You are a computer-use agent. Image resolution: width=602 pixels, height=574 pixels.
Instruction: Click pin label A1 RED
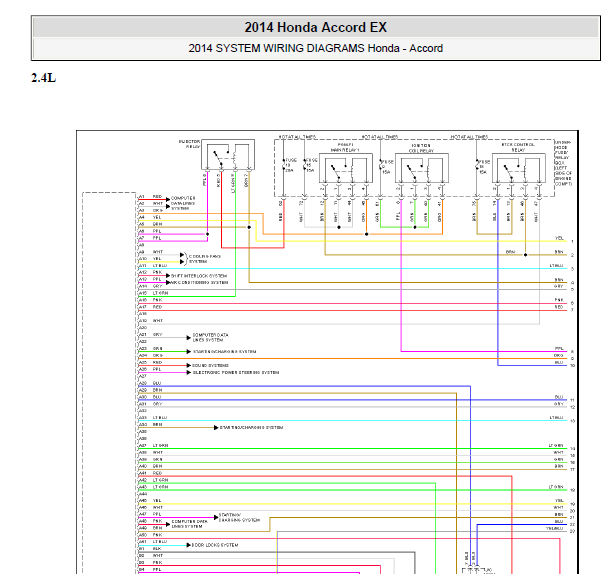[150, 197]
